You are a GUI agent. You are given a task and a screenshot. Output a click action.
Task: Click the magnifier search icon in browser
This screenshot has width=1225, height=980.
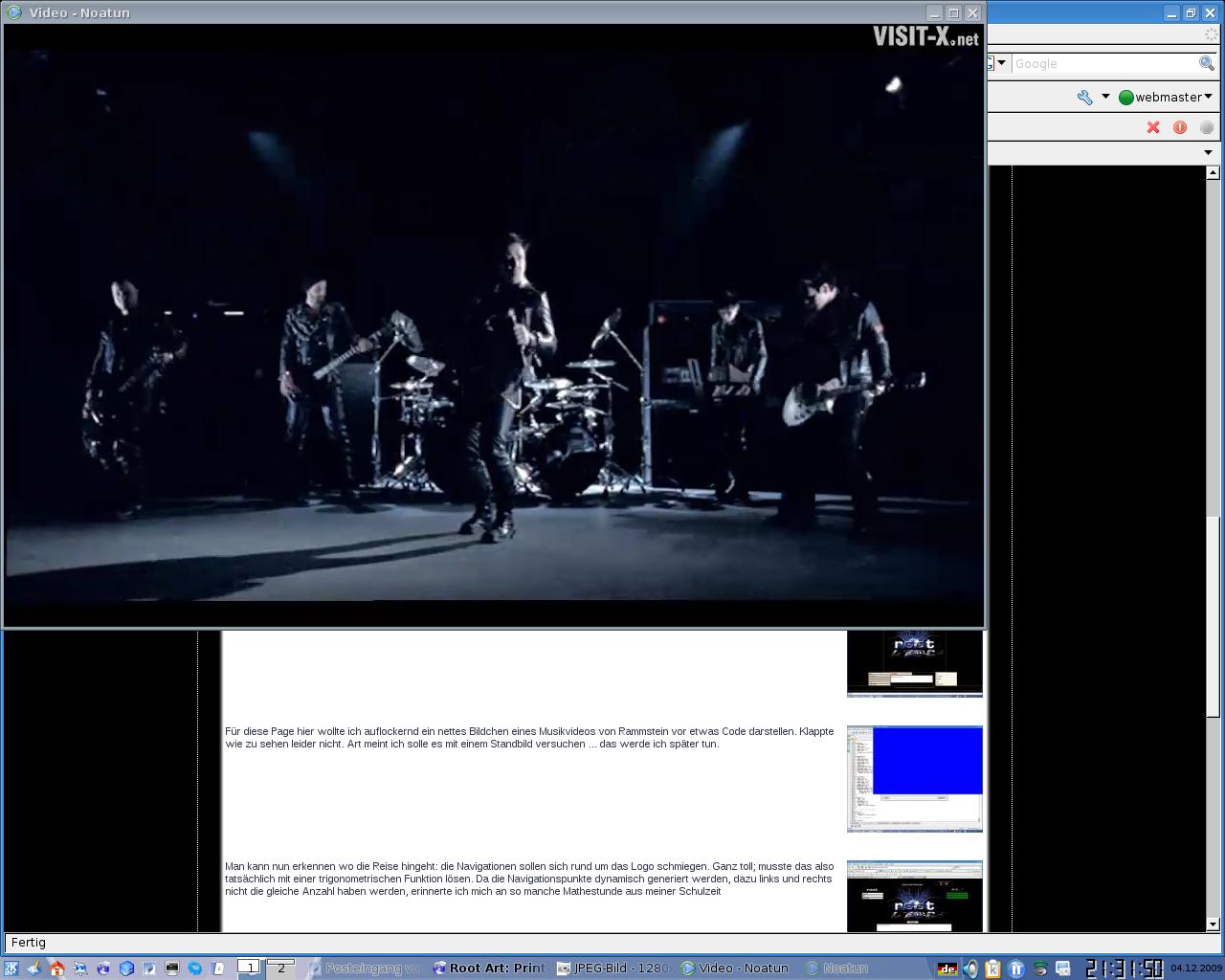[x=1207, y=63]
